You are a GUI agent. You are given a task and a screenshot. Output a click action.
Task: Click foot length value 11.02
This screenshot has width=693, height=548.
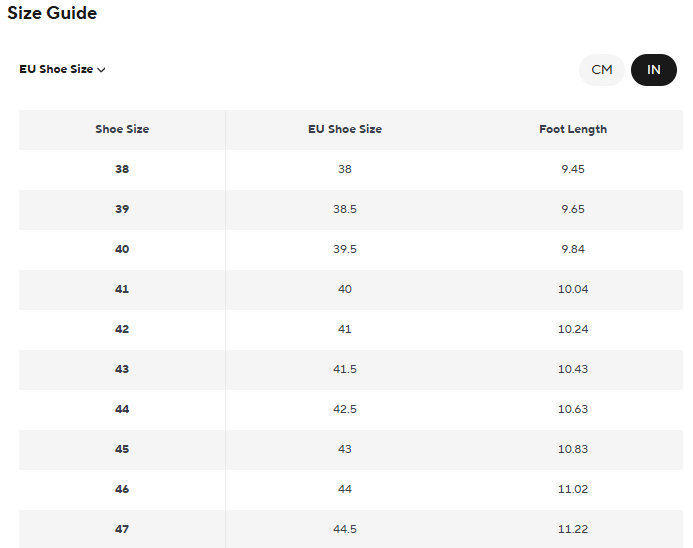(573, 490)
